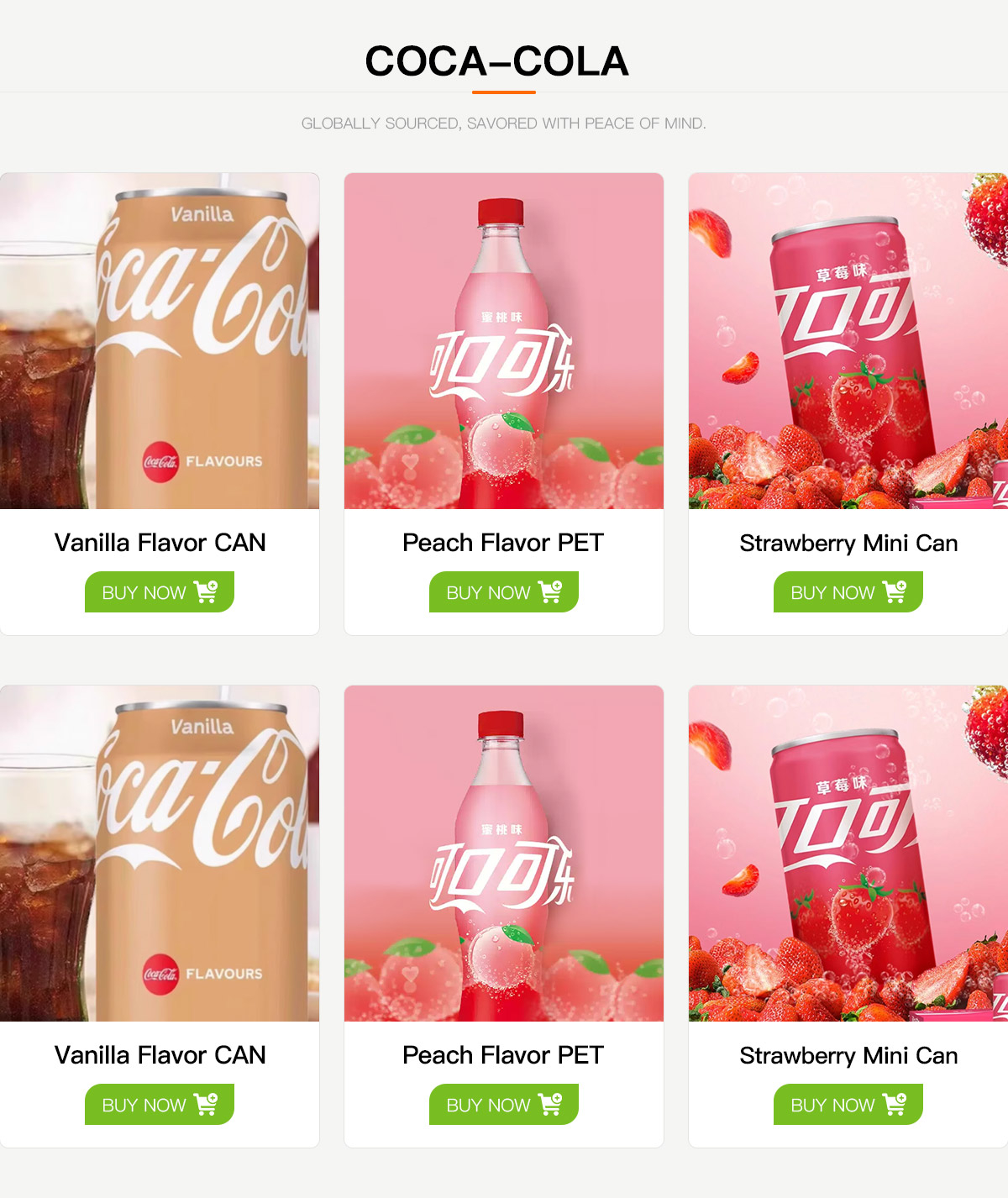This screenshot has width=1008, height=1198.
Task: Click the bottom-row Strawberry Mini Can title
Action: (x=848, y=1056)
